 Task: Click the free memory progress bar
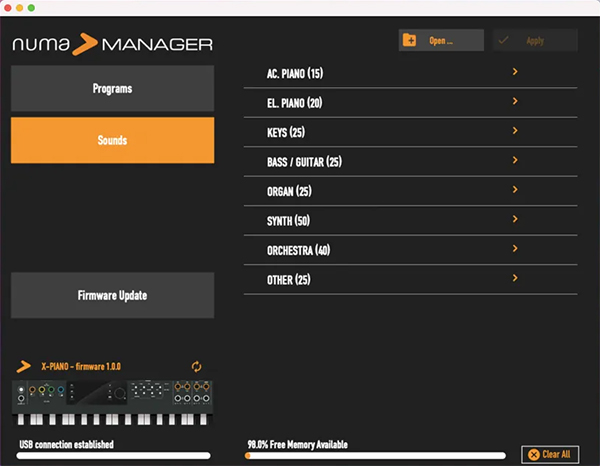pos(375,455)
